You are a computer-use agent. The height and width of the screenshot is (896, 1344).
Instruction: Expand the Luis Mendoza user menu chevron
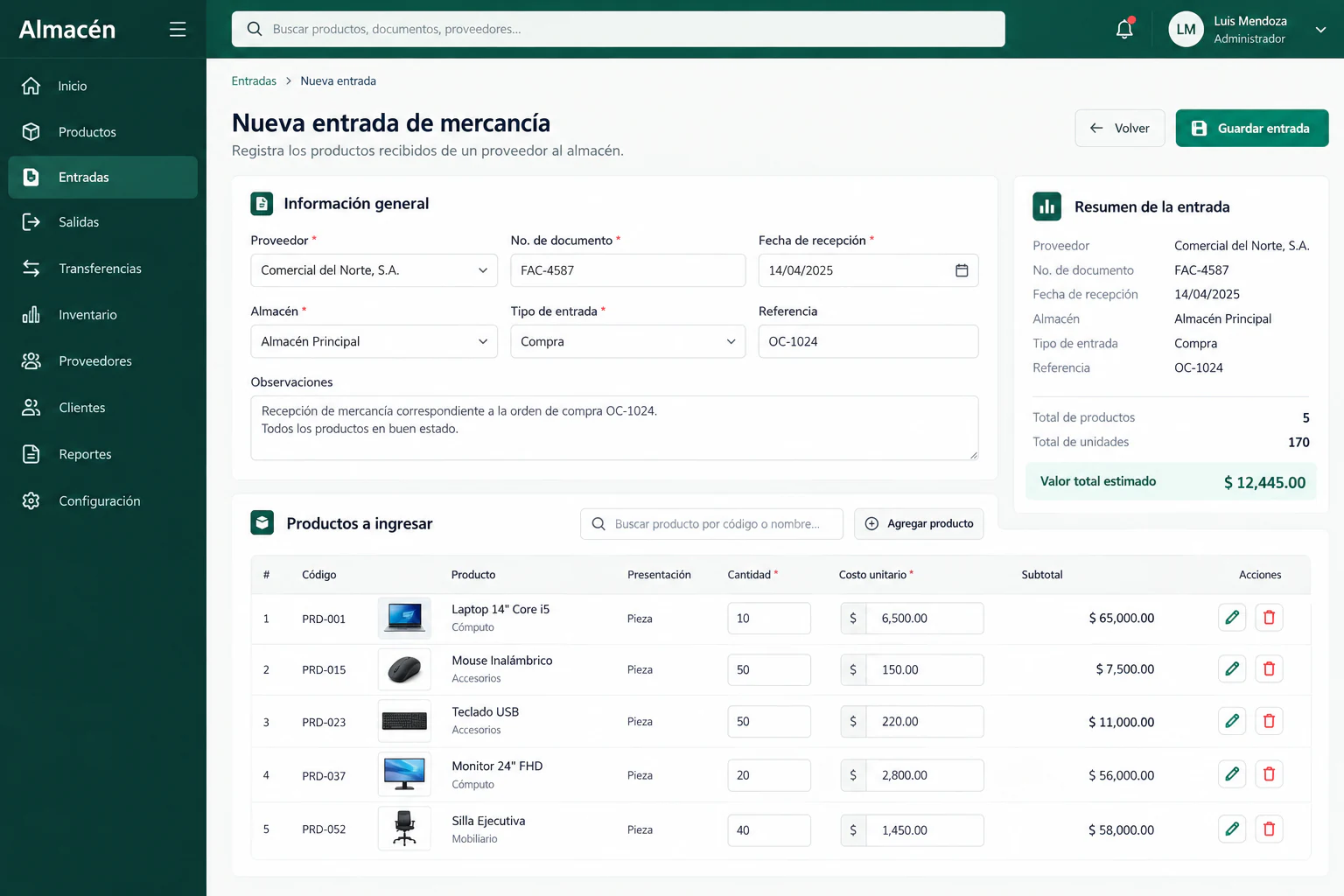(1321, 30)
